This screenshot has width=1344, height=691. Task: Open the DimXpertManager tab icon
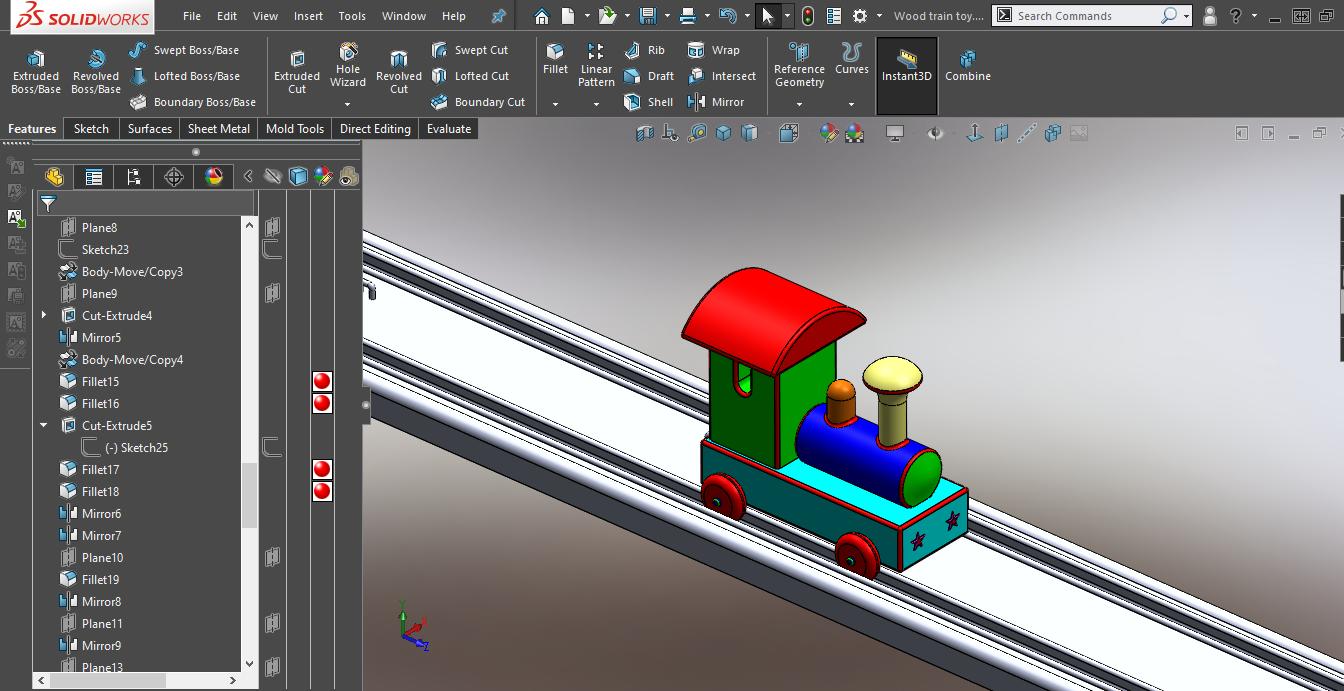(174, 177)
